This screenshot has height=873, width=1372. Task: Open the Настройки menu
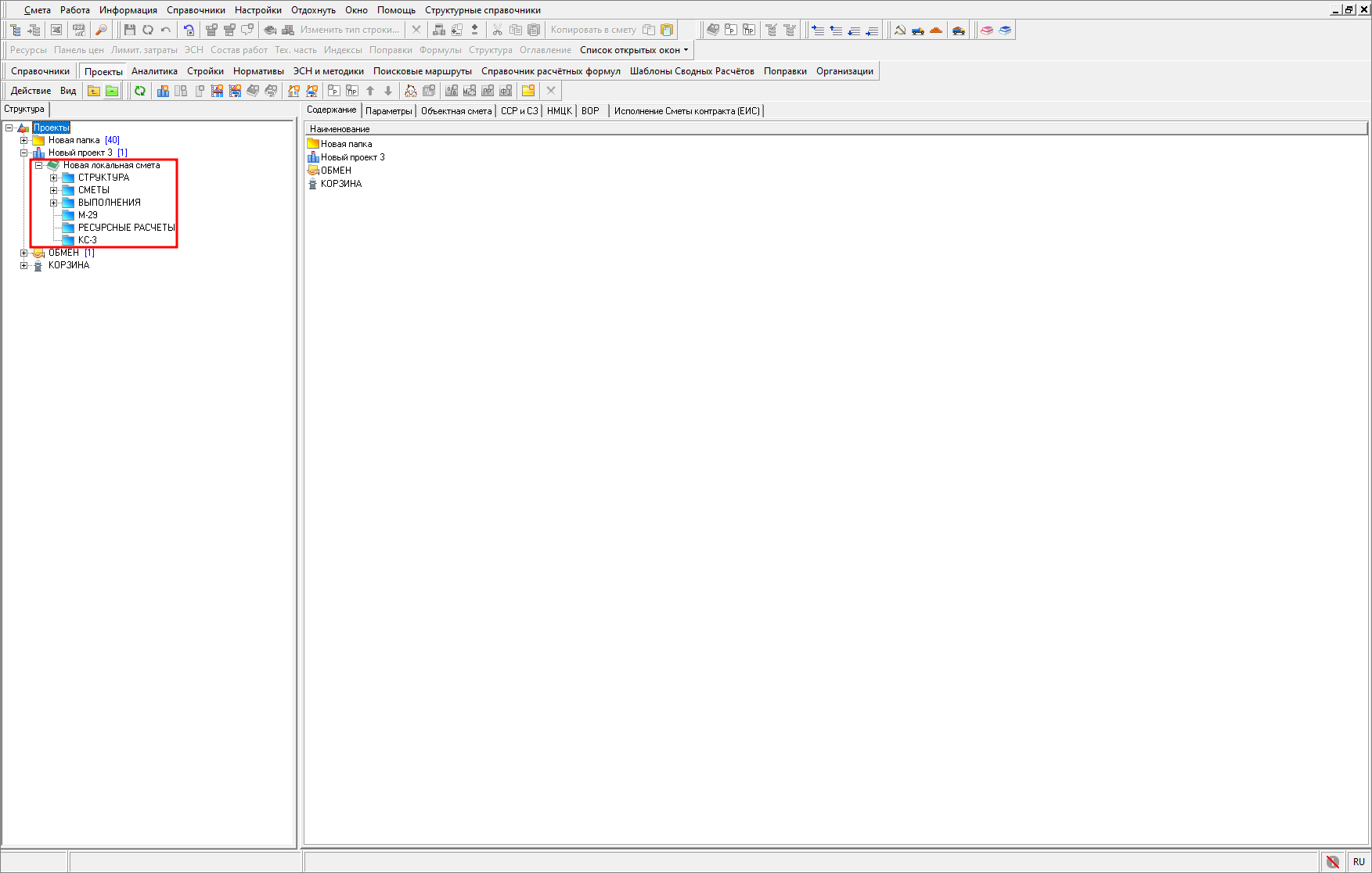click(257, 10)
